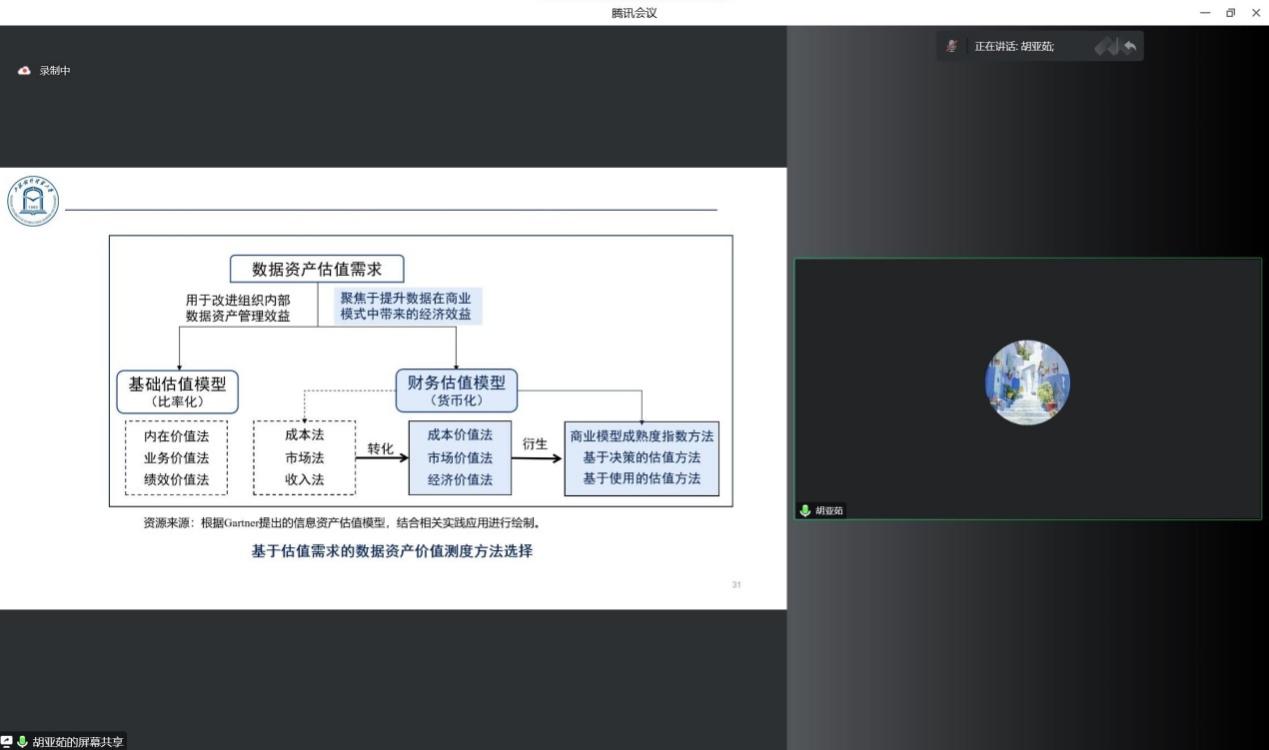Minimize the Tencent Meeting window

pyautogui.click(x=1205, y=13)
